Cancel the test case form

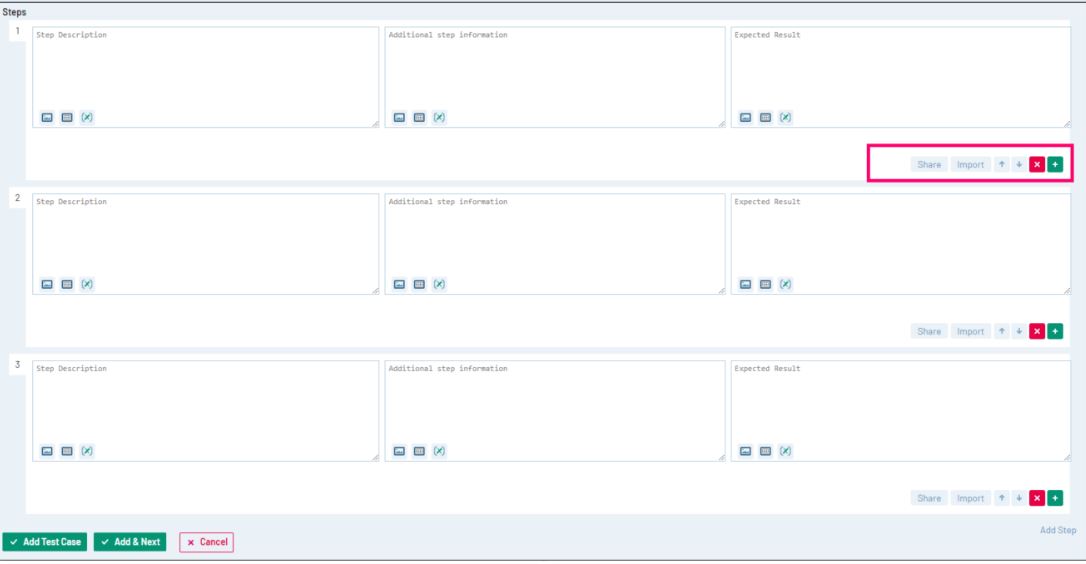pyautogui.click(x=205, y=542)
